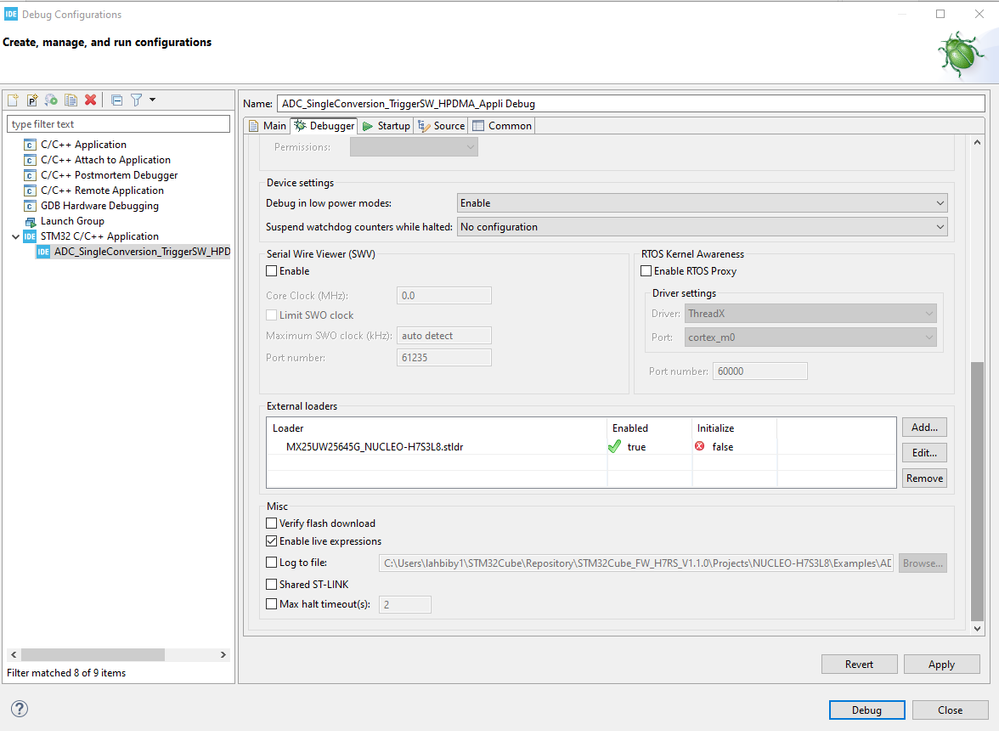Open the disabled Permissions dropdown
999x731 pixels.
click(x=413, y=147)
